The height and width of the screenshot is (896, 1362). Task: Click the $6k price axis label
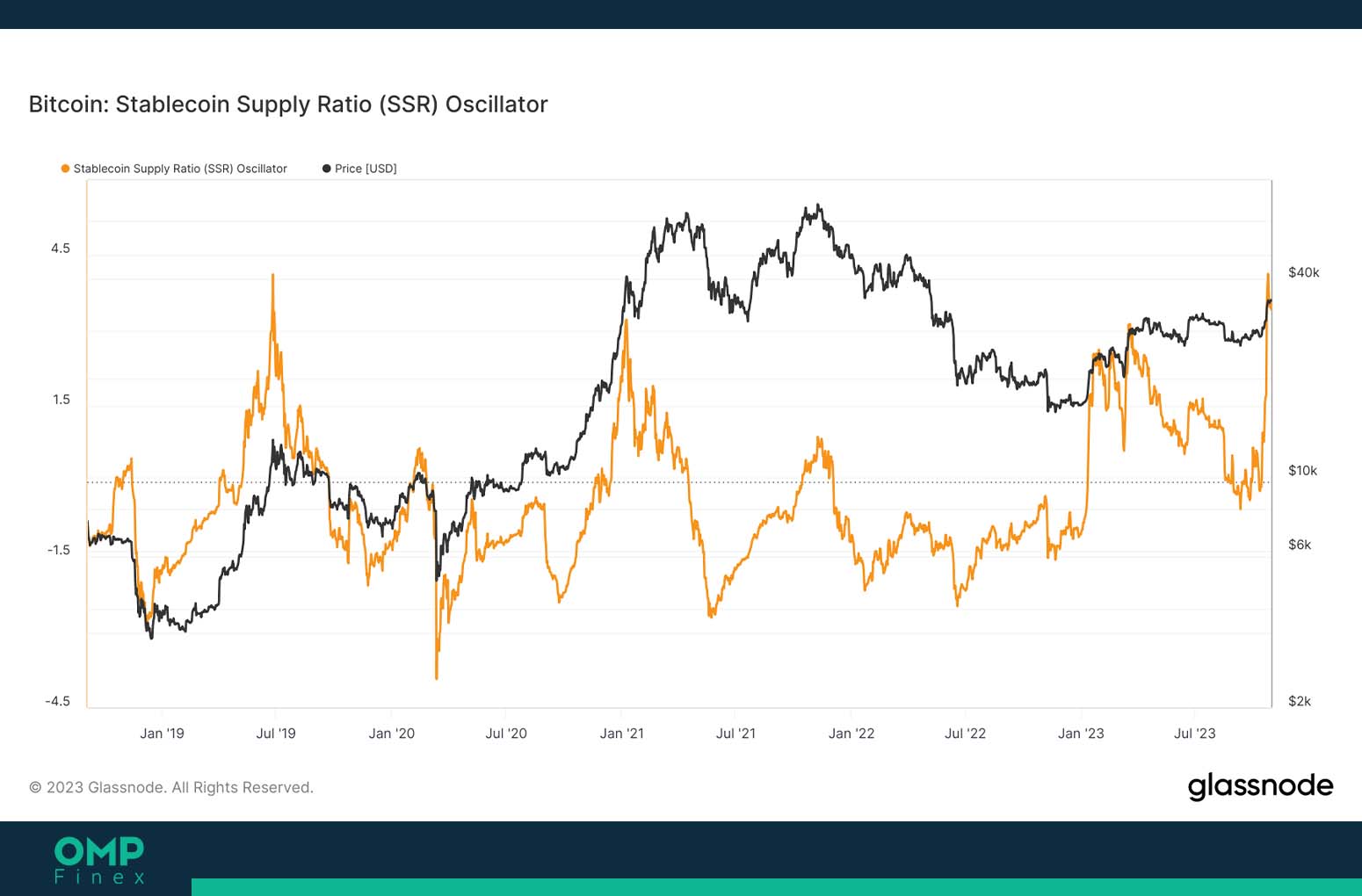click(x=1300, y=545)
